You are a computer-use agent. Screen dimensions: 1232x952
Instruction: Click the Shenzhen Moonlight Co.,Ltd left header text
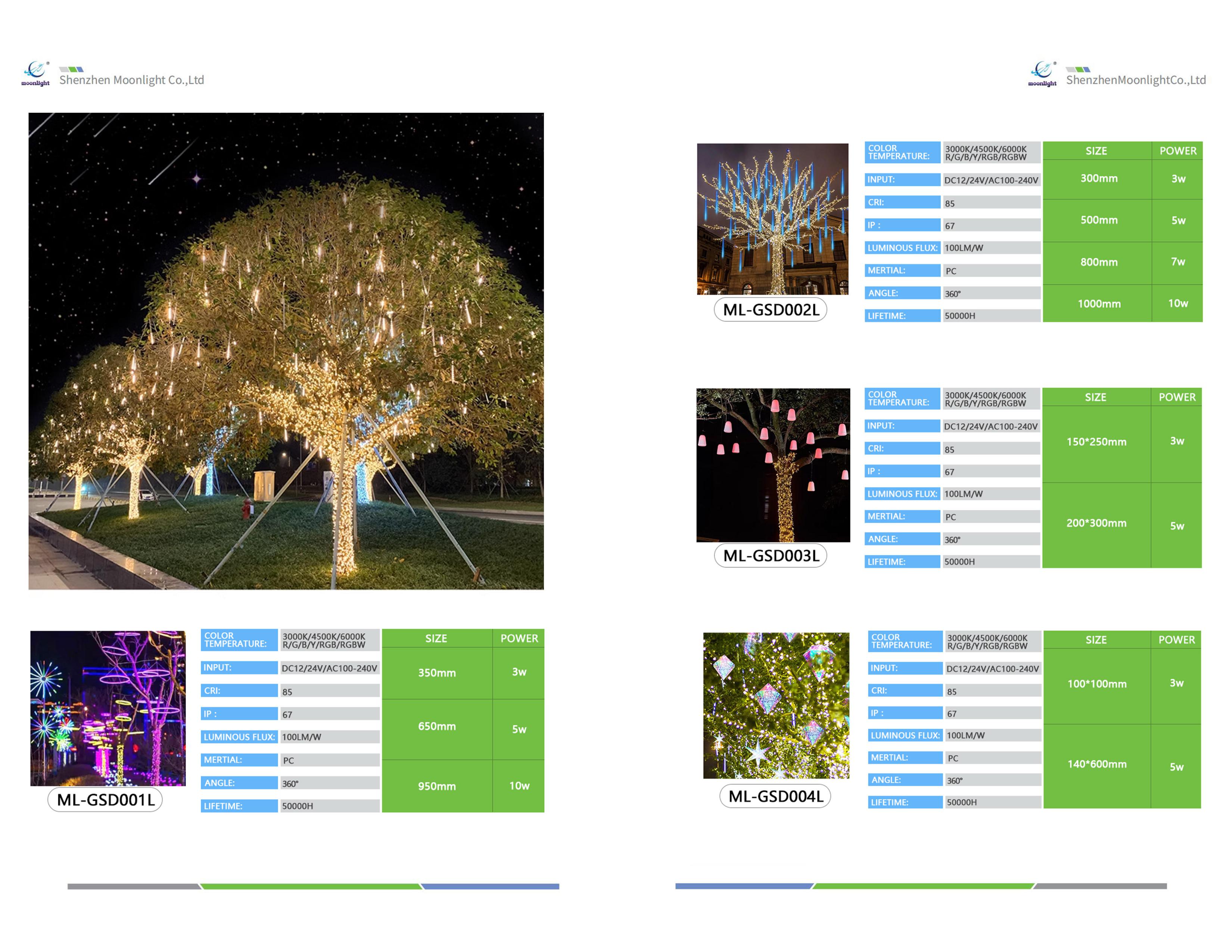click(x=131, y=80)
